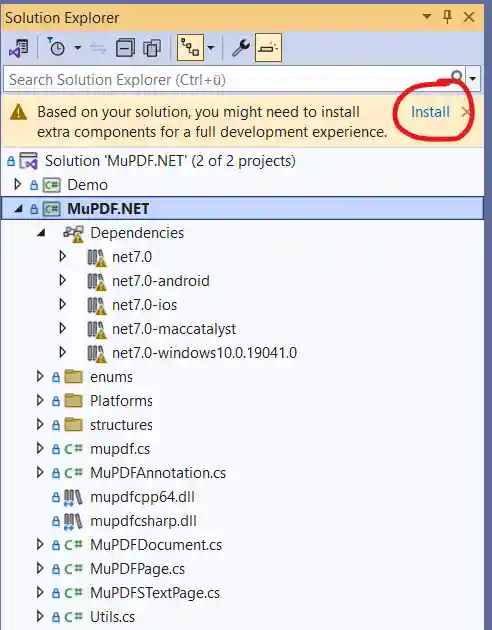Expand the Utils.cs file node
Screen dimensions: 492x630
[40, 616]
